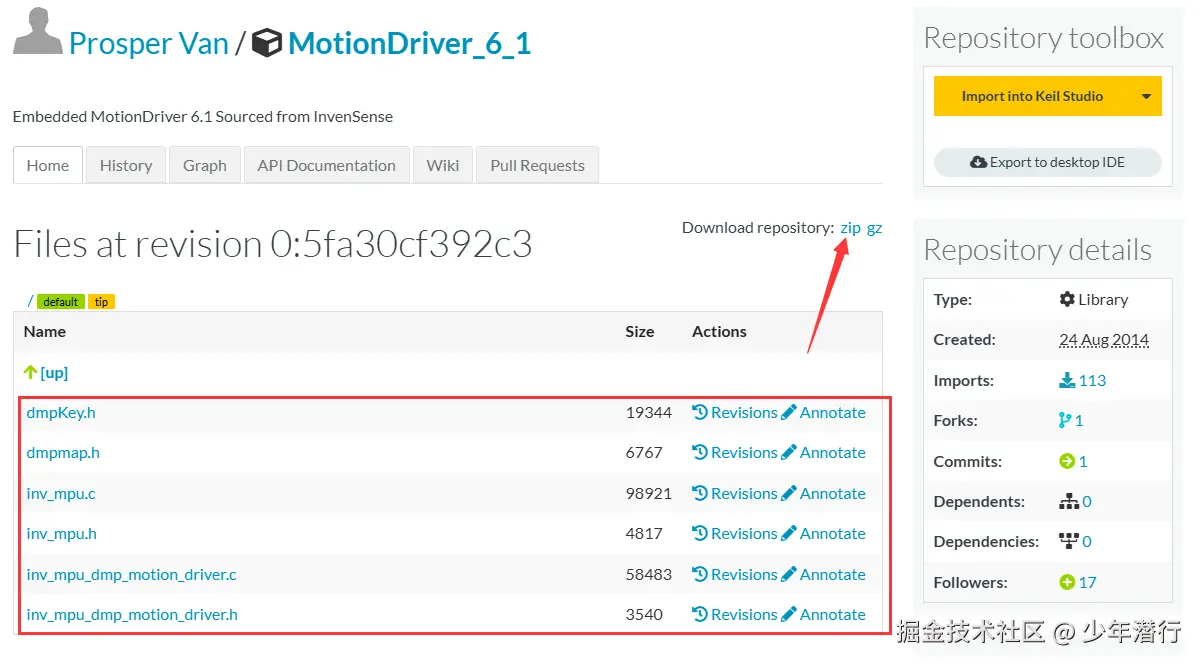Image resolution: width=1201 pixels, height=665 pixels.
Task: Open file inv_mpu_dmp_motion_driver.c
Action: 132,574
